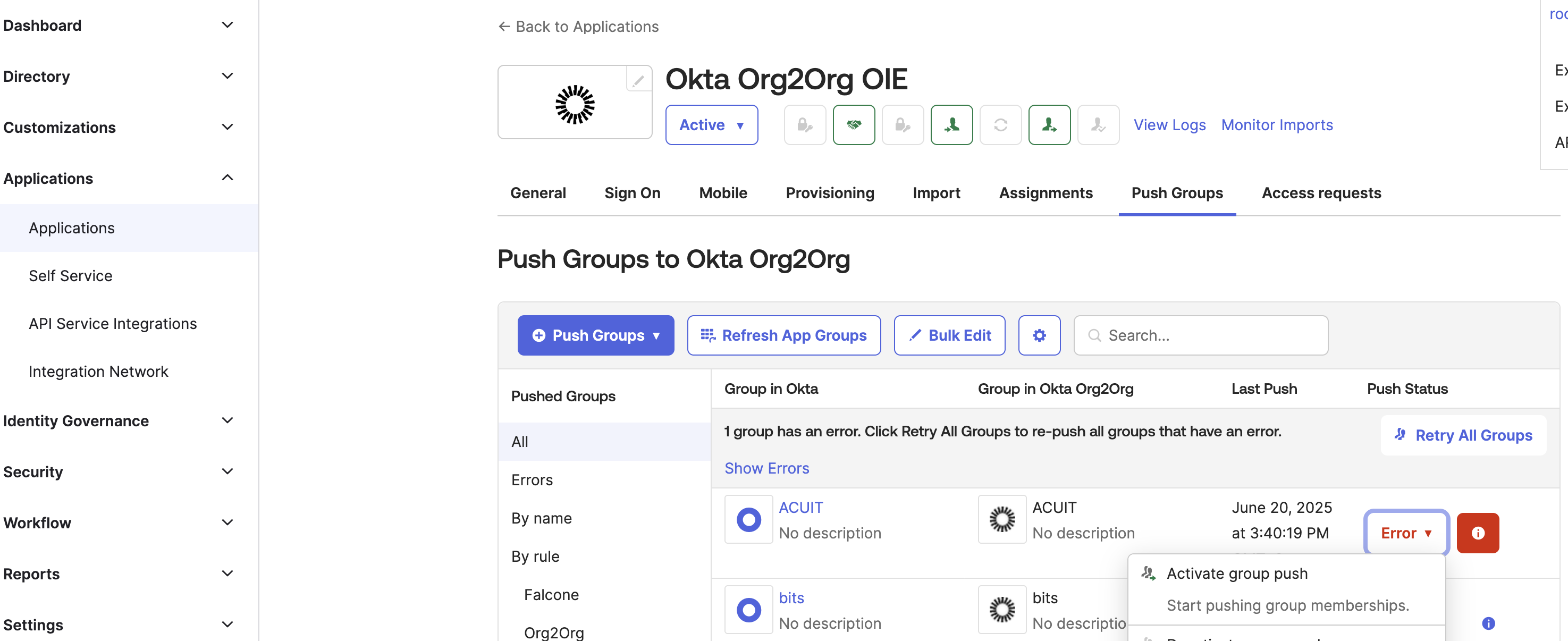This screenshot has height=641, width=1568.
Task: Switch to the Mobile tab
Action: click(722, 193)
